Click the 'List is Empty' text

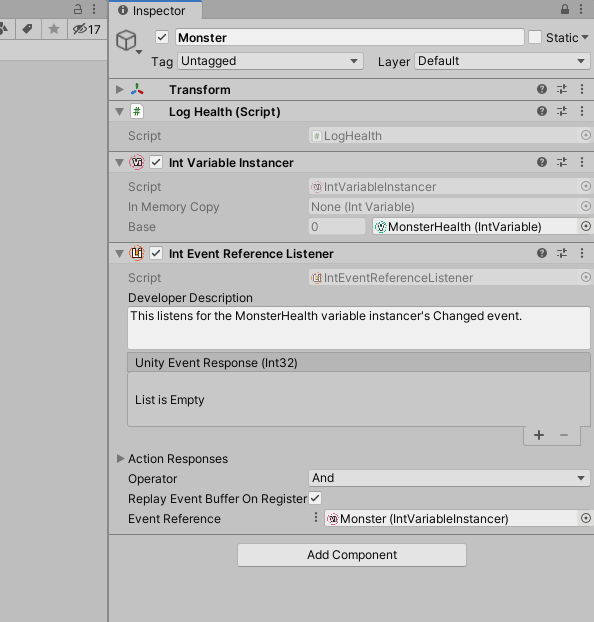click(169, 399)
